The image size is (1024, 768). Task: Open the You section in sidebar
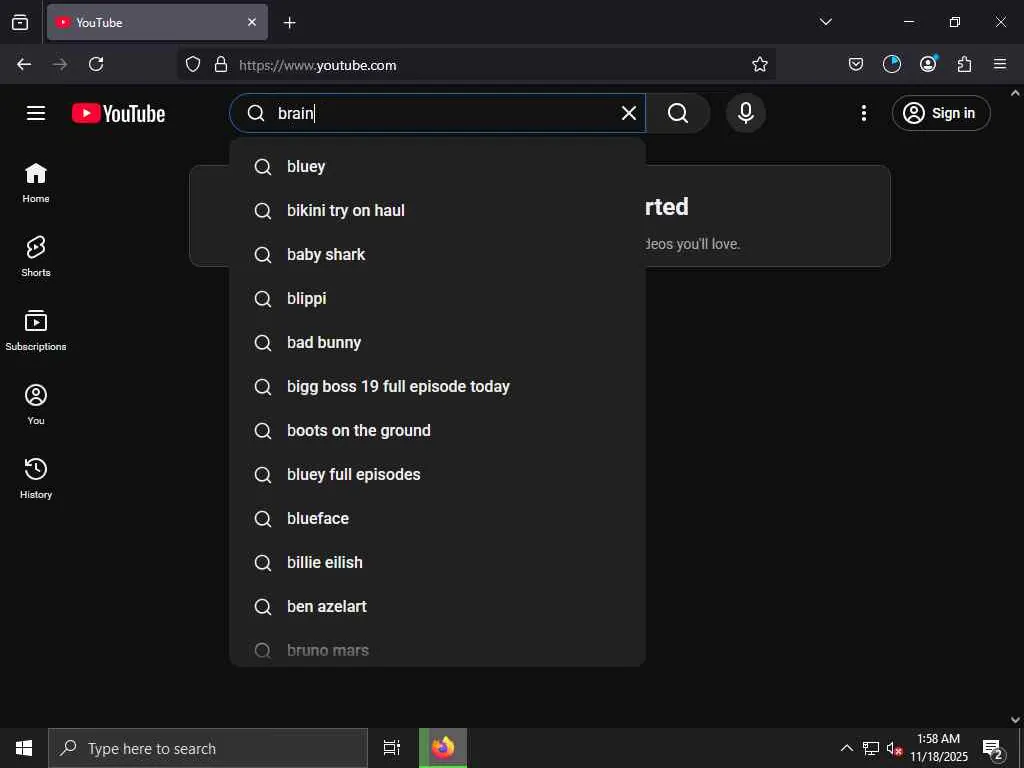(x=36, y=405)
